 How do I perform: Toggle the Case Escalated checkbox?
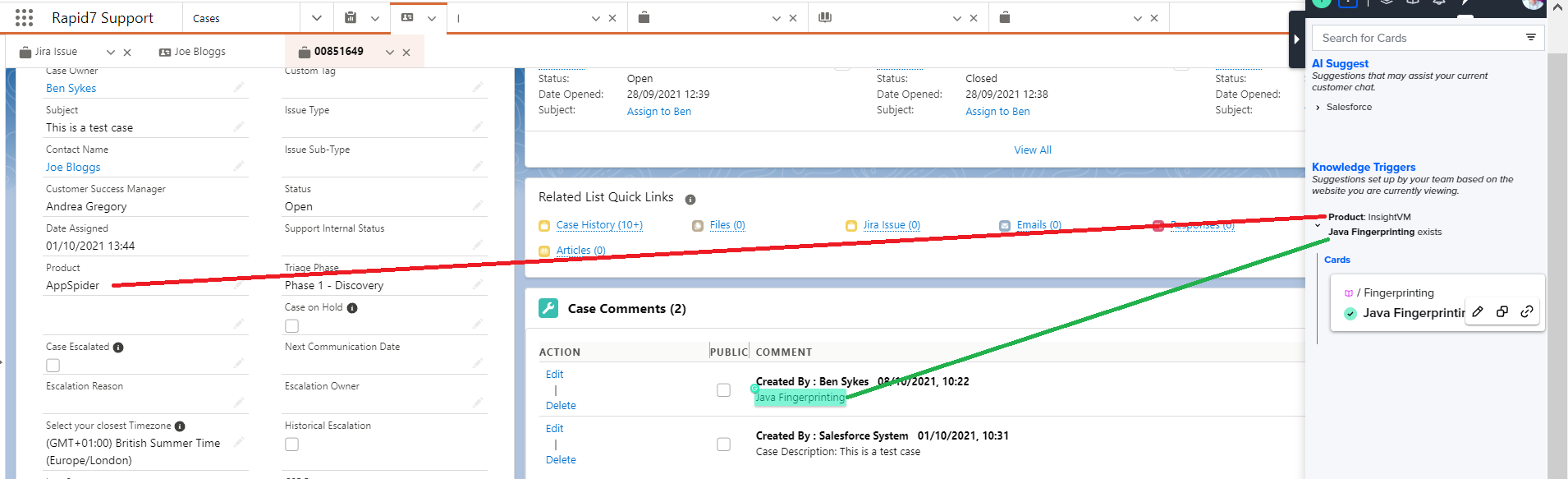pos(53,366)
